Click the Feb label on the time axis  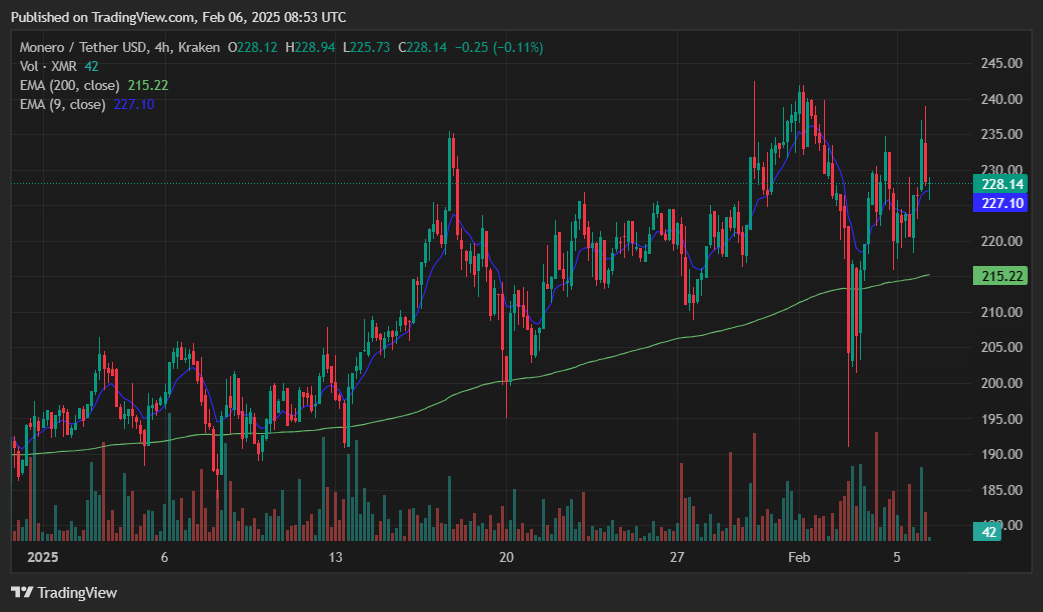pos(800,557)
